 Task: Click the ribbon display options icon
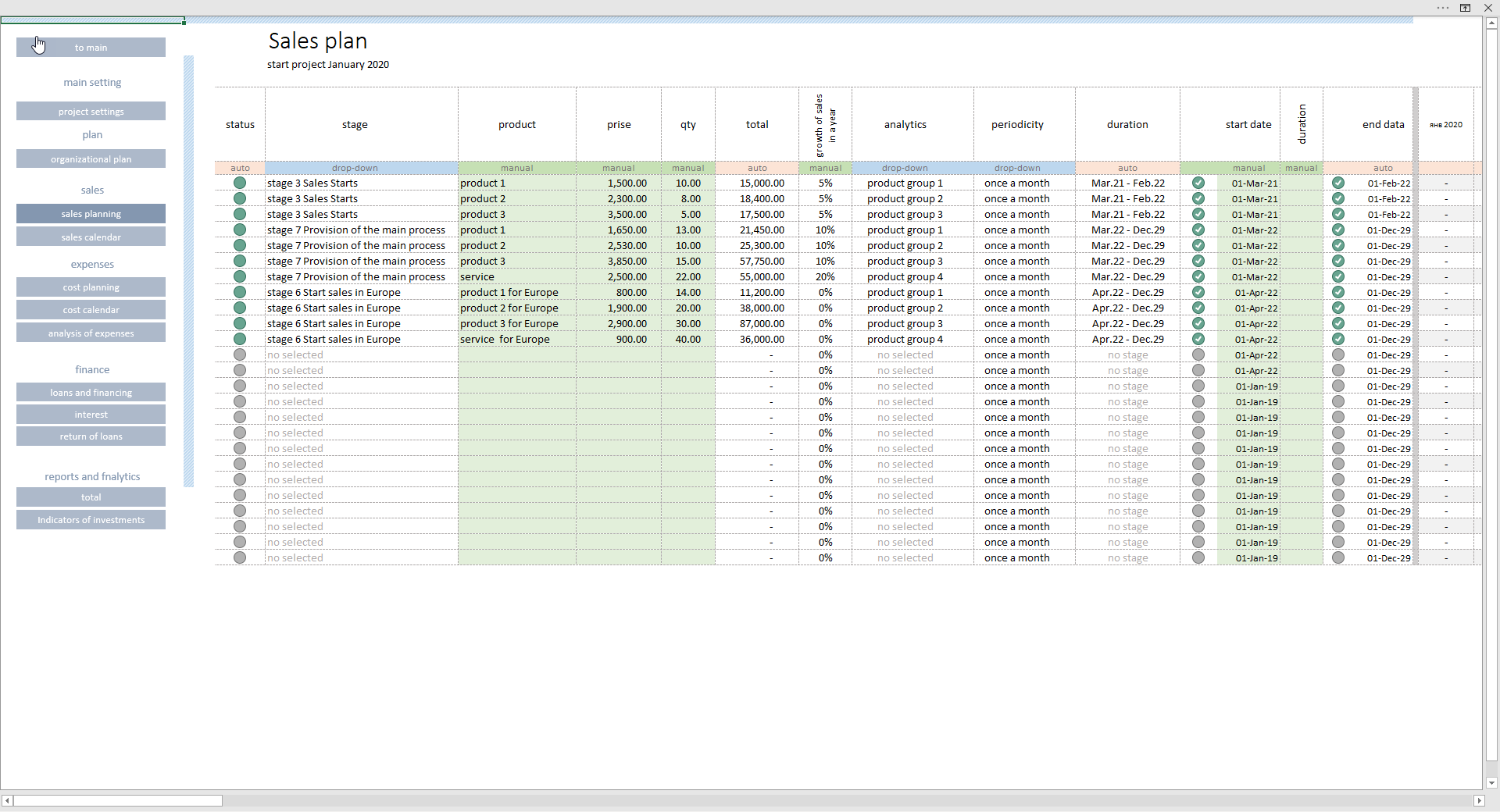(x=1466, y=8)
